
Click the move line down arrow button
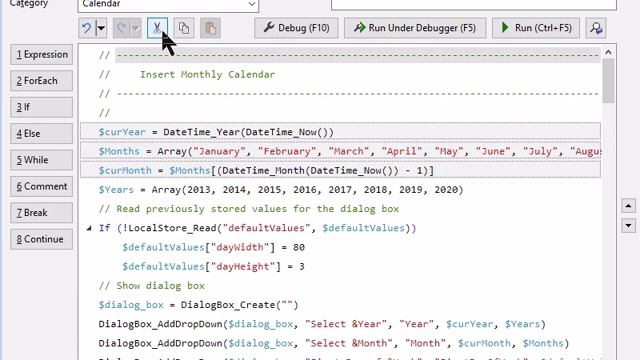coord(629,225)
